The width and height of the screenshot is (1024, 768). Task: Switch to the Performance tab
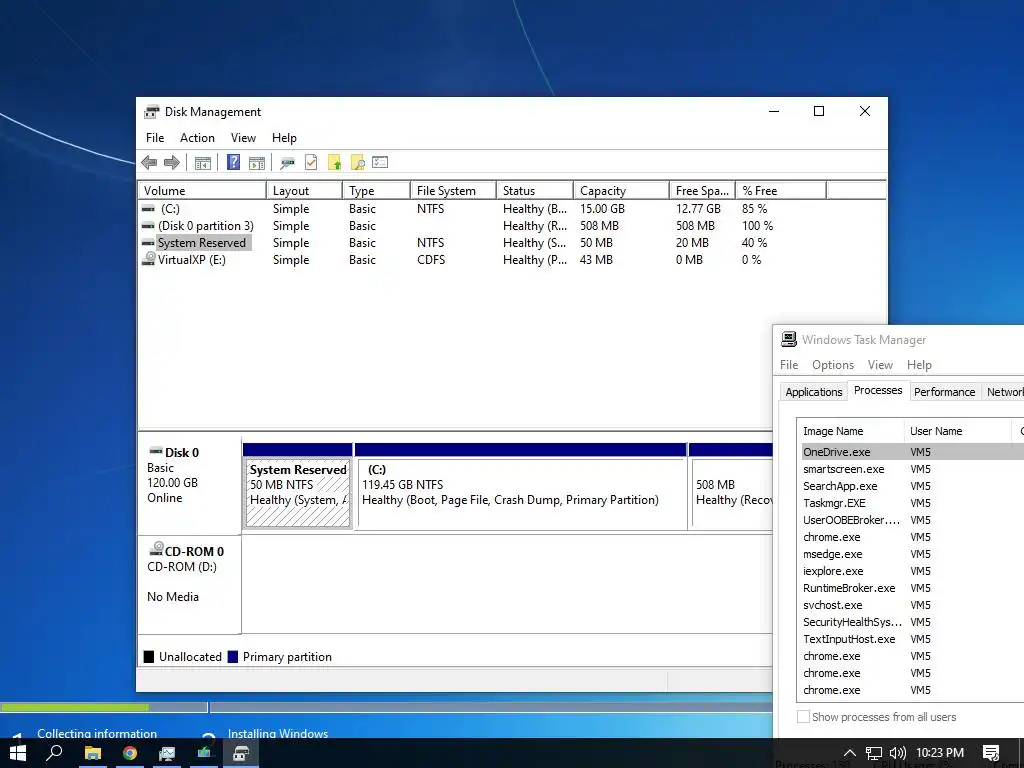944,392
